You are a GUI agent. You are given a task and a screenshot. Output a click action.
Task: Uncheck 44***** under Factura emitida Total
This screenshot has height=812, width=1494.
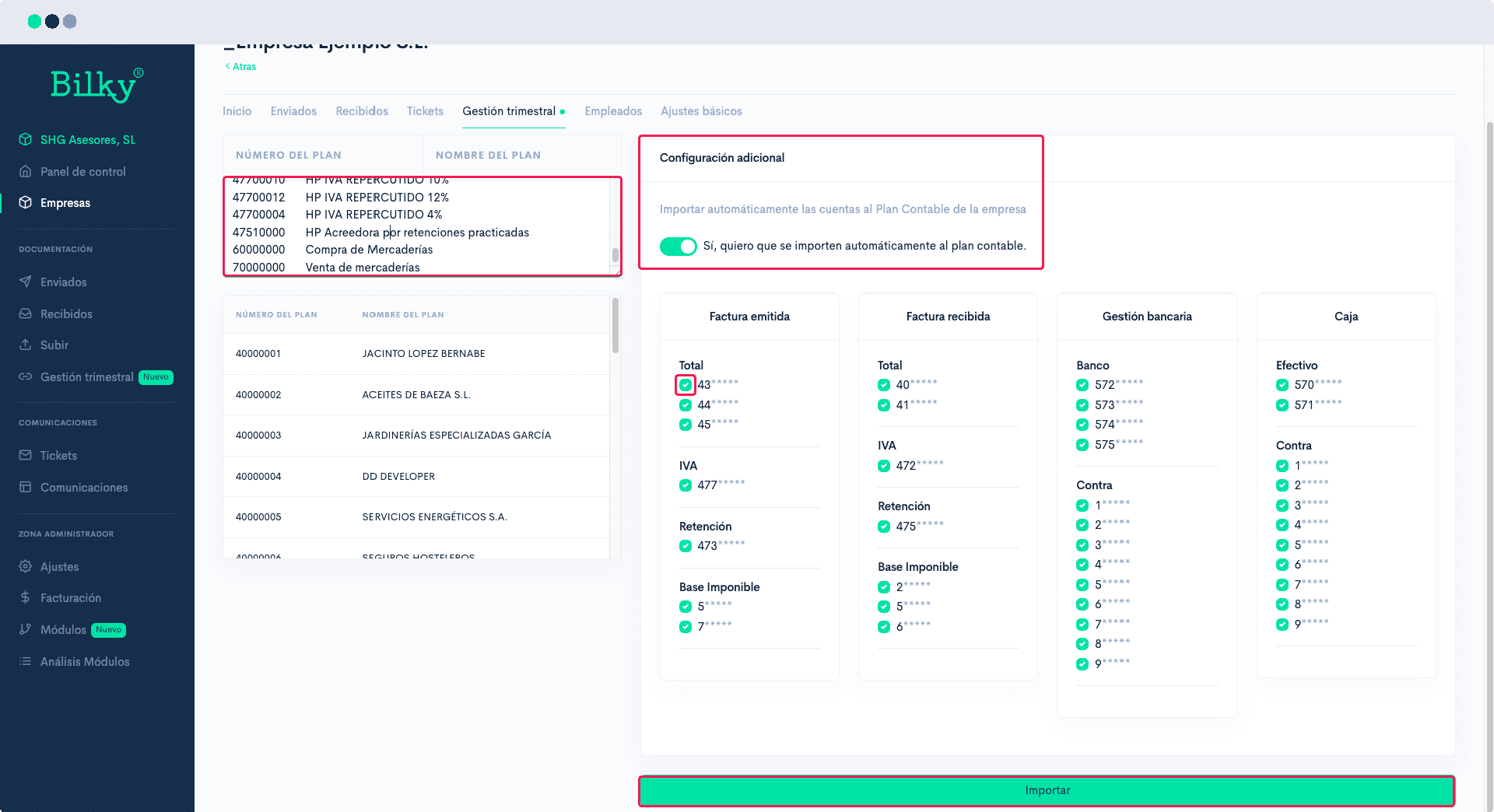click(x=686, y=404)
